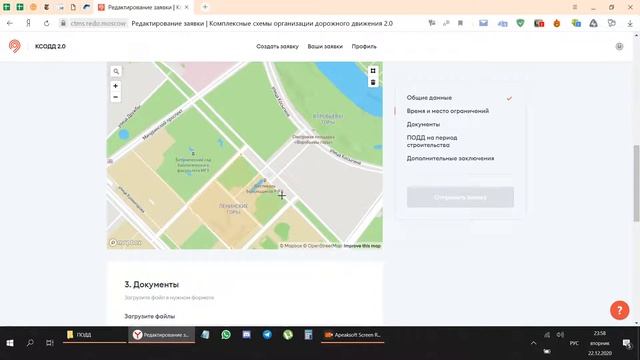640x360 pixels.
Task: Go to 'Документы' section in sidebar
Action: pyautogui.click(x=423, y=124)
